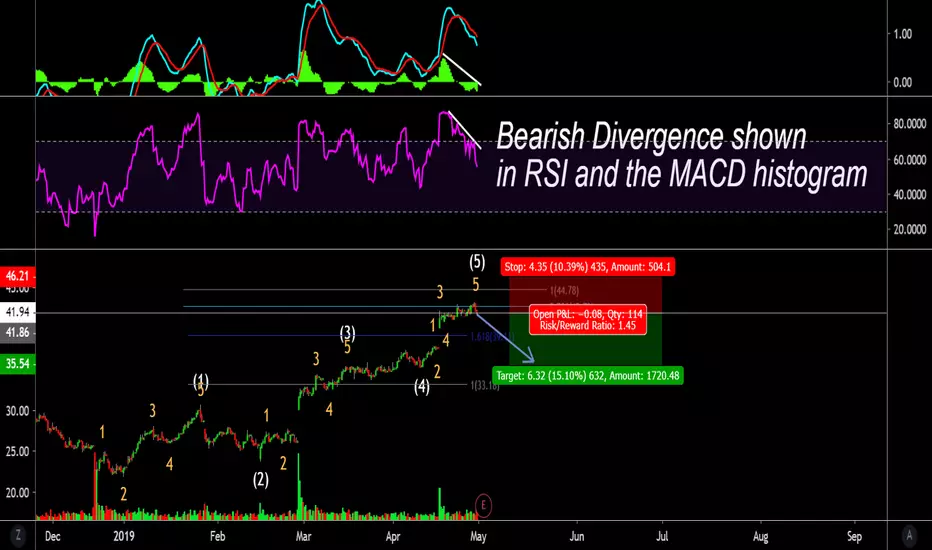Image resolution: width=932 pixels, height=550 pixels.
Task: Click the Jun label on time axis
Action: [x=577, y=536]
